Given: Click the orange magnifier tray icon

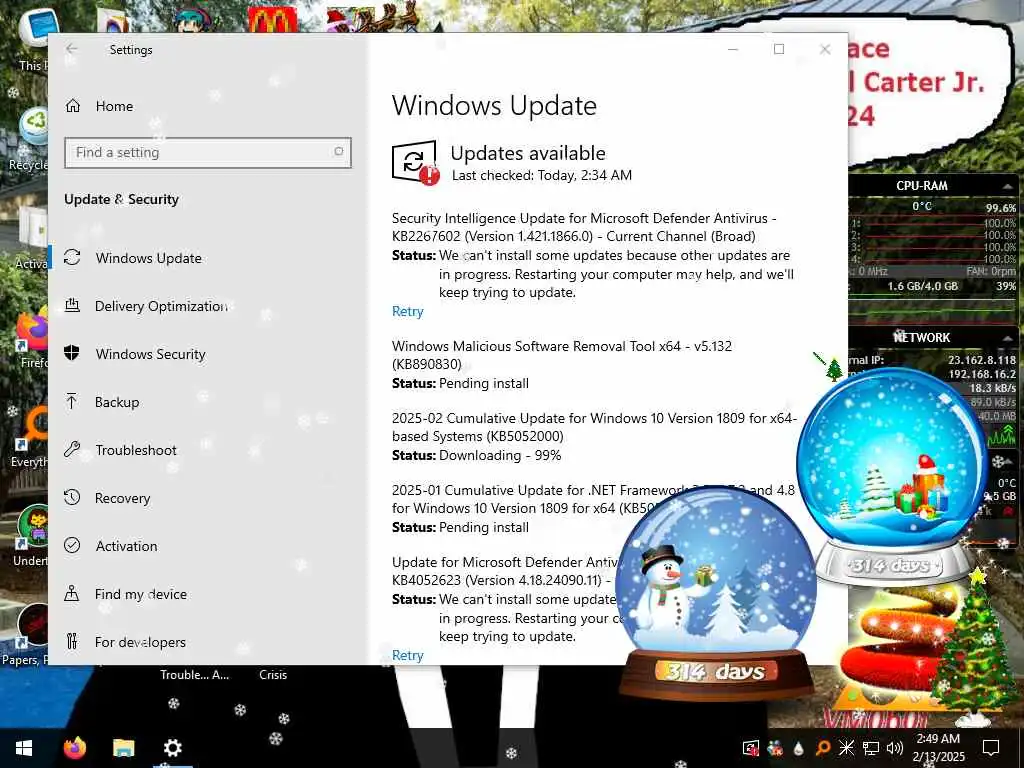Looking at the screenshot, I should click(823, 748).
